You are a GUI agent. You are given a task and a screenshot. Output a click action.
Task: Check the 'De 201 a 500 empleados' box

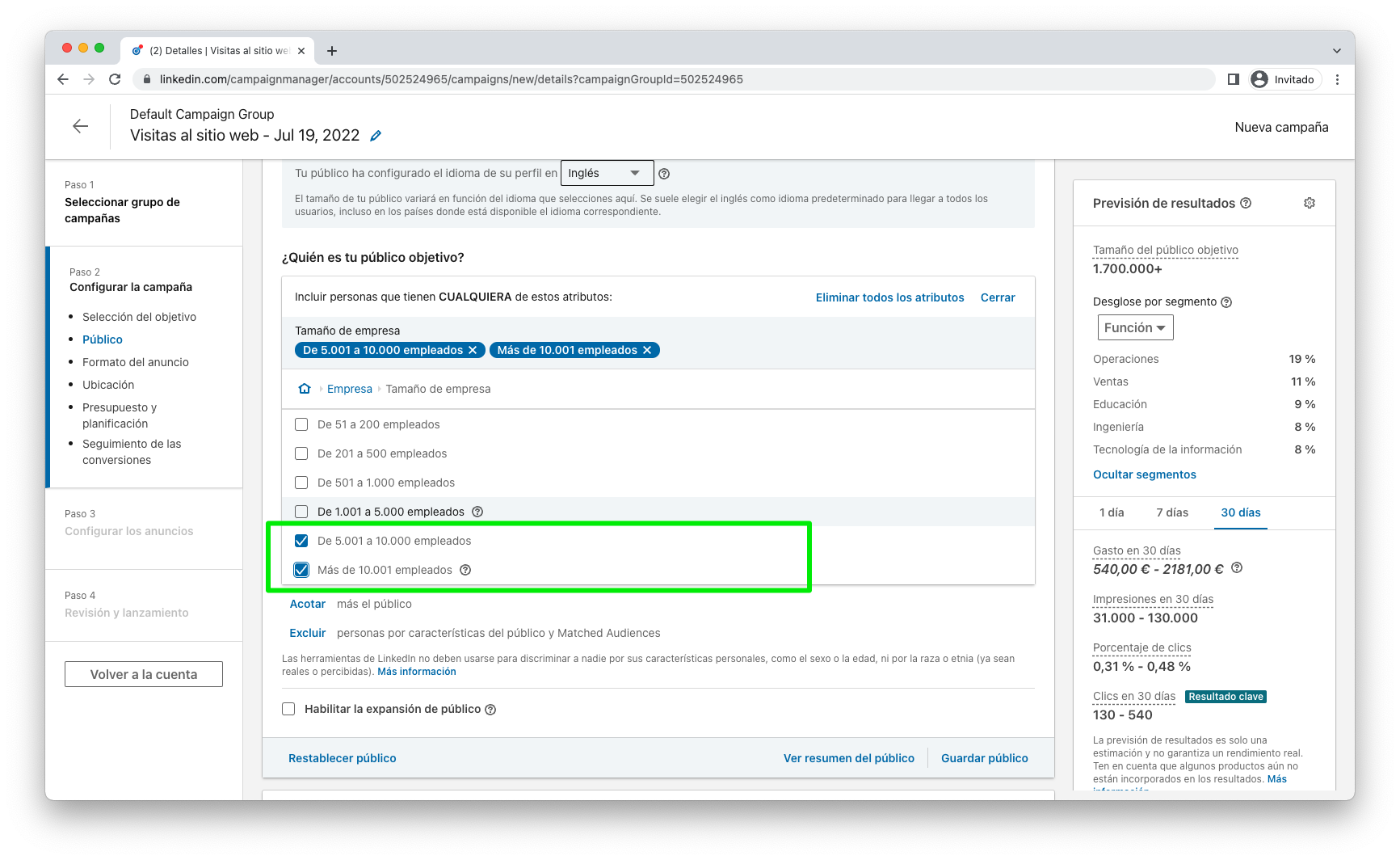pyautogui.click(x=301, y=453)
